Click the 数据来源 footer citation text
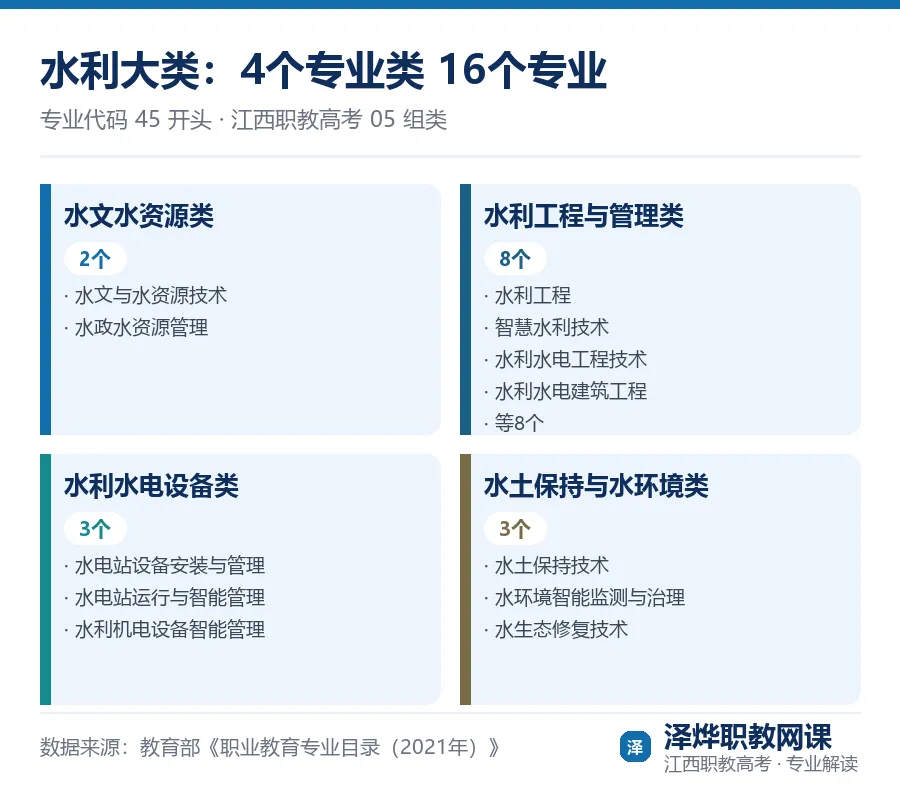 pos(270,748)
